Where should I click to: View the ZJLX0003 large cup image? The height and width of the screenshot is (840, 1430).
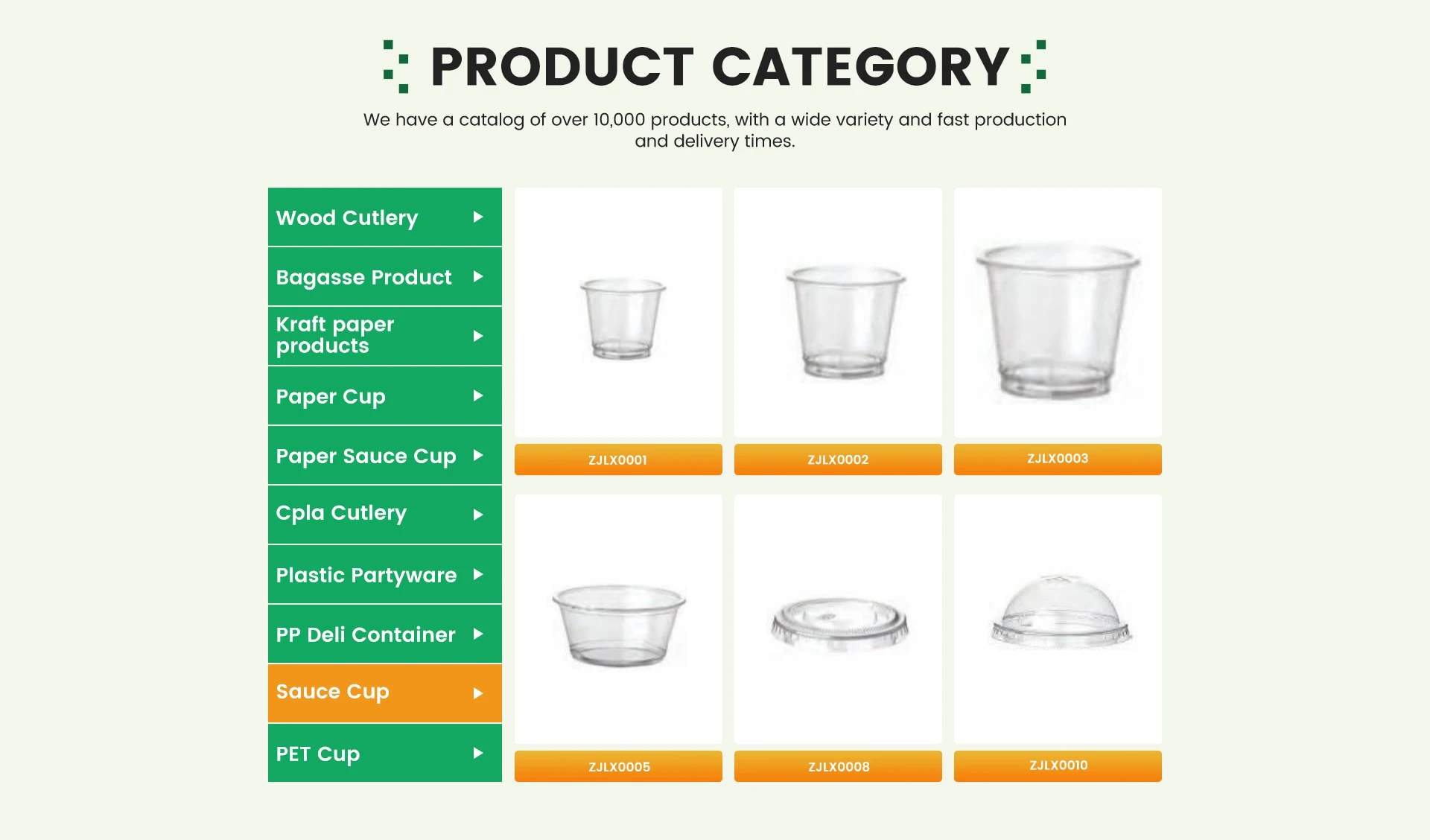click(x=1058, y=319)
